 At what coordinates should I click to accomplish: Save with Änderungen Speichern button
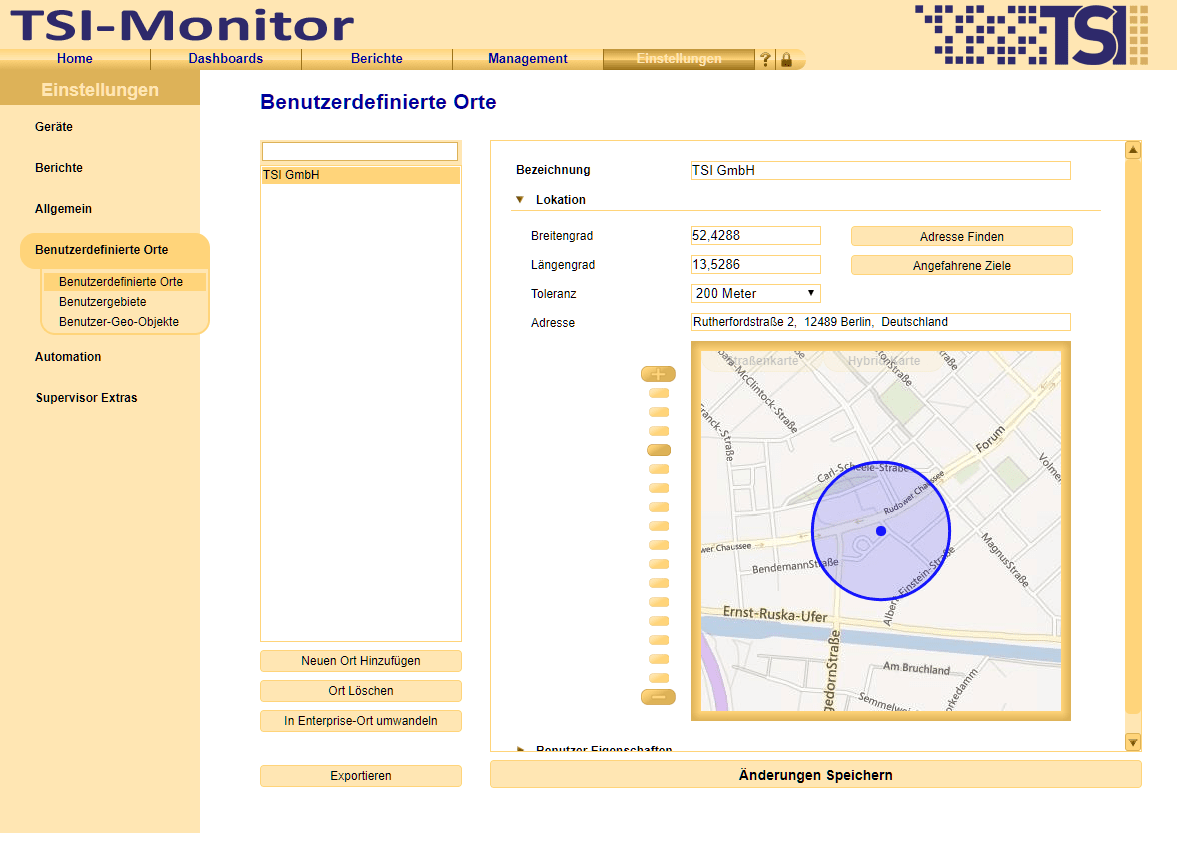[x=816, y=775]
